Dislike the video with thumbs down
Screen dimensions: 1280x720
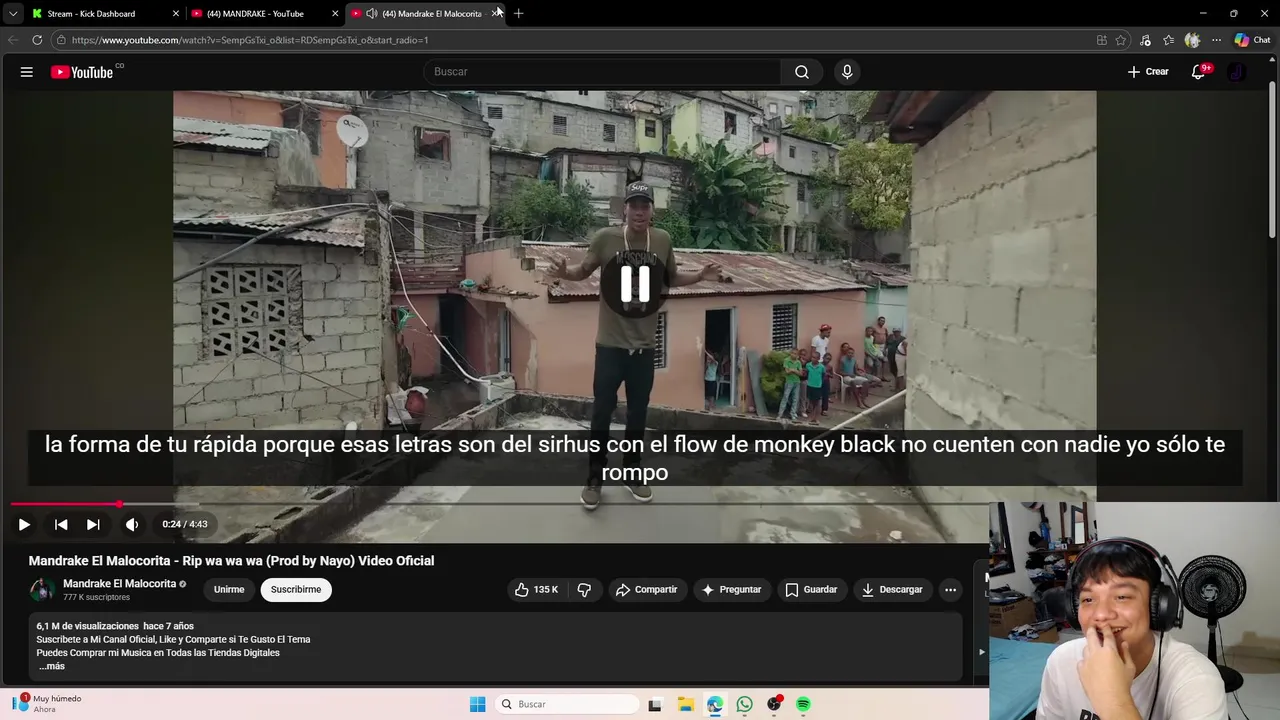tap(584, 590)
